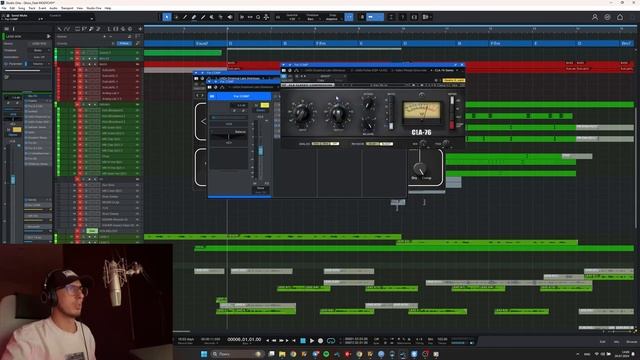Select the Eraser tool

194,17
